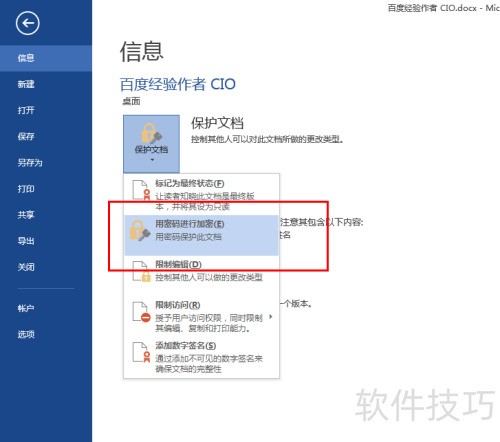Select 限制访问(R) menu entry
Screen dimensions: 500x442
click(x=201, y=317)
